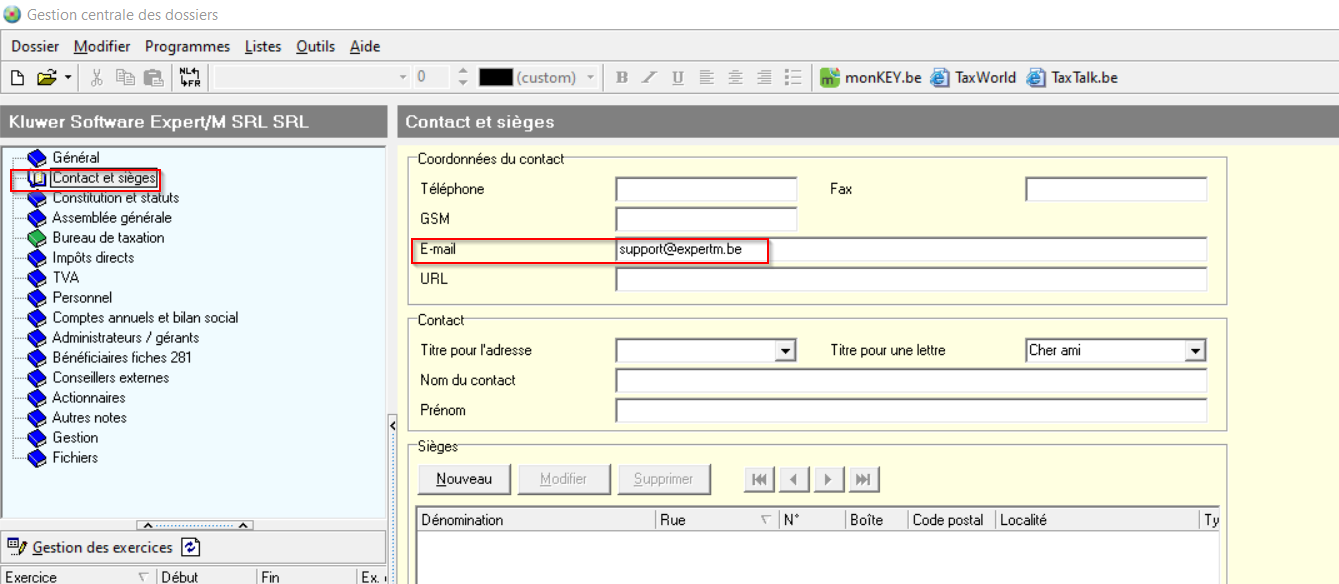Click the Cut scissors icon
The width and height of the screenshot is (1339, 584).
tap(97, 77)
